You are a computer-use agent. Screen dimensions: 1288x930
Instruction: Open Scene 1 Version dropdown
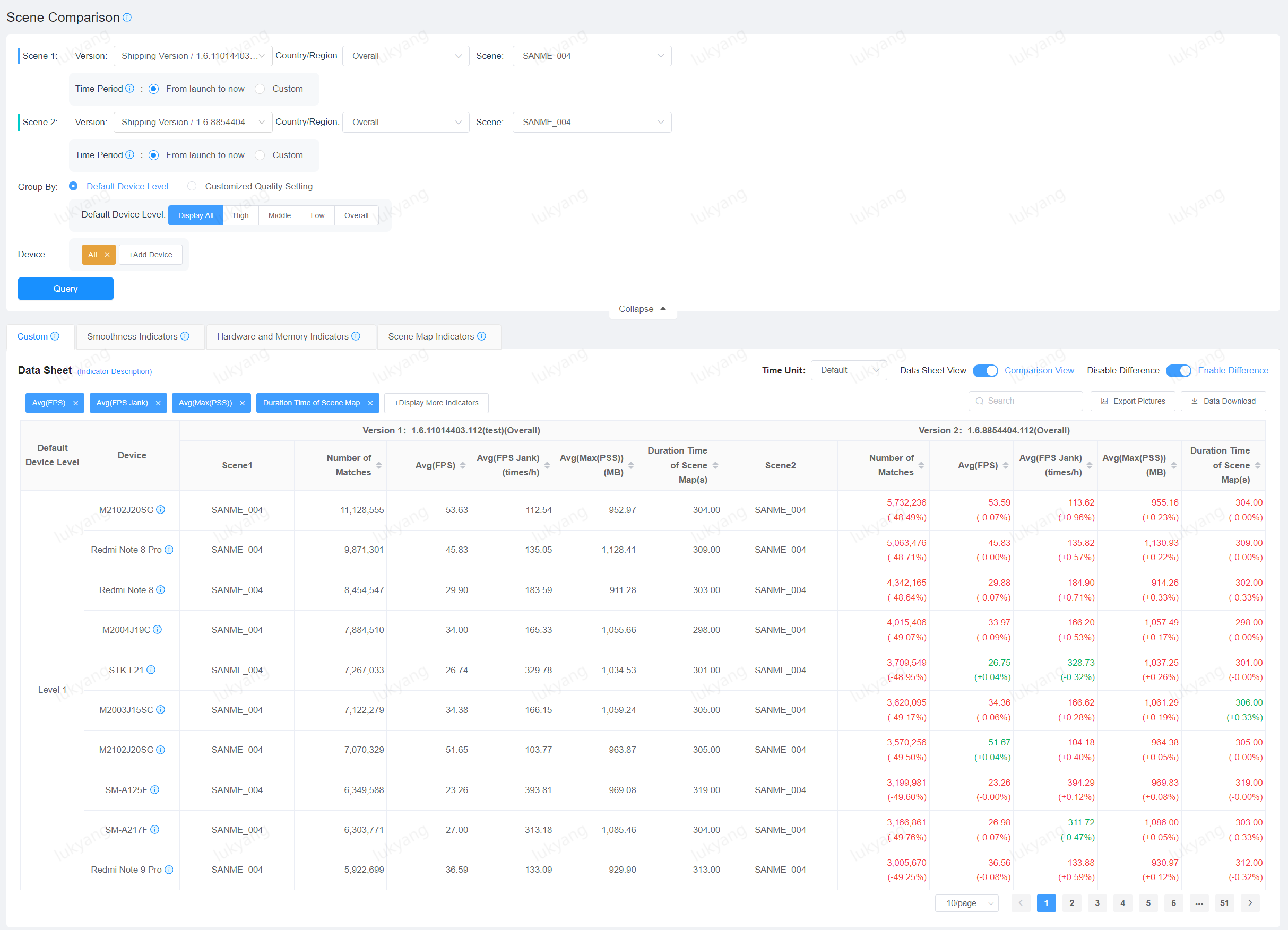click(x=193, y=56)
